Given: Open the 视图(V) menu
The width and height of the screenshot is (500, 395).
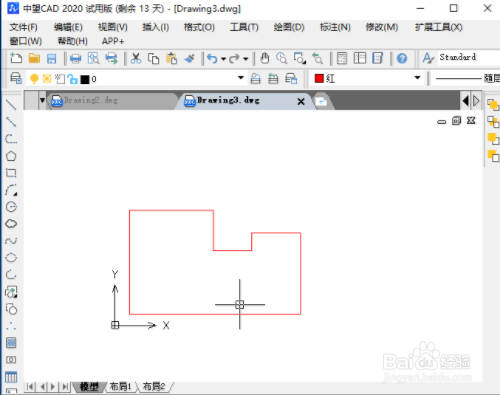Looking at the screenshot, I should [x=113, y=27].
